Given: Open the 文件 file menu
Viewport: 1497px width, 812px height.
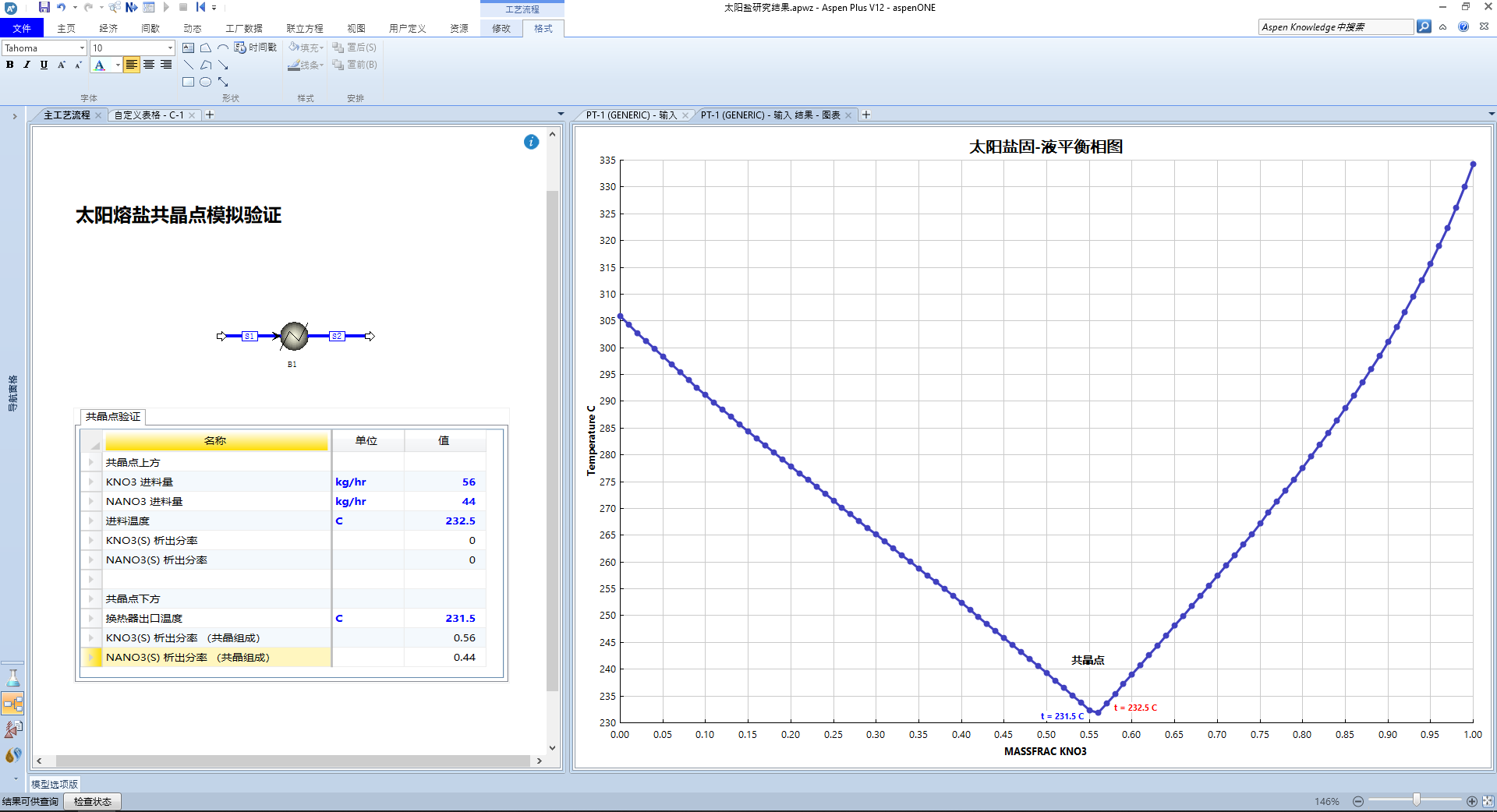Looking at the screenshot, I should 22,28.
